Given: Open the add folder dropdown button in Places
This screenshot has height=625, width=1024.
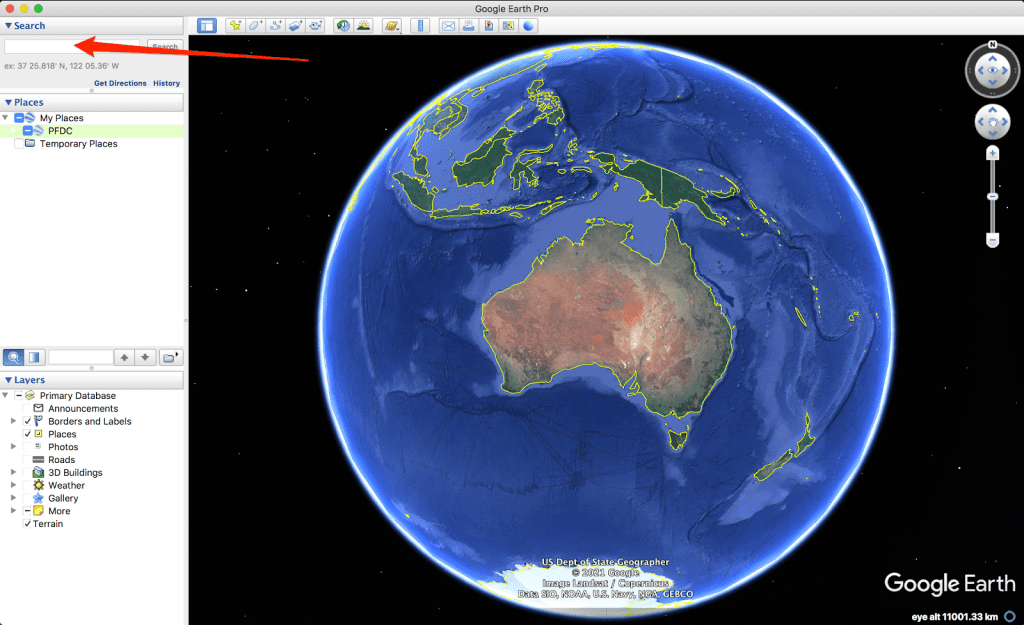Looking at the screenshot, I should (x=170, y=357).
